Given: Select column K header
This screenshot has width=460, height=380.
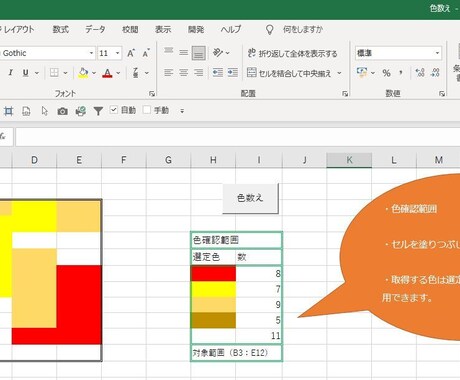Looking at the screenshot, I should point(349,160).
